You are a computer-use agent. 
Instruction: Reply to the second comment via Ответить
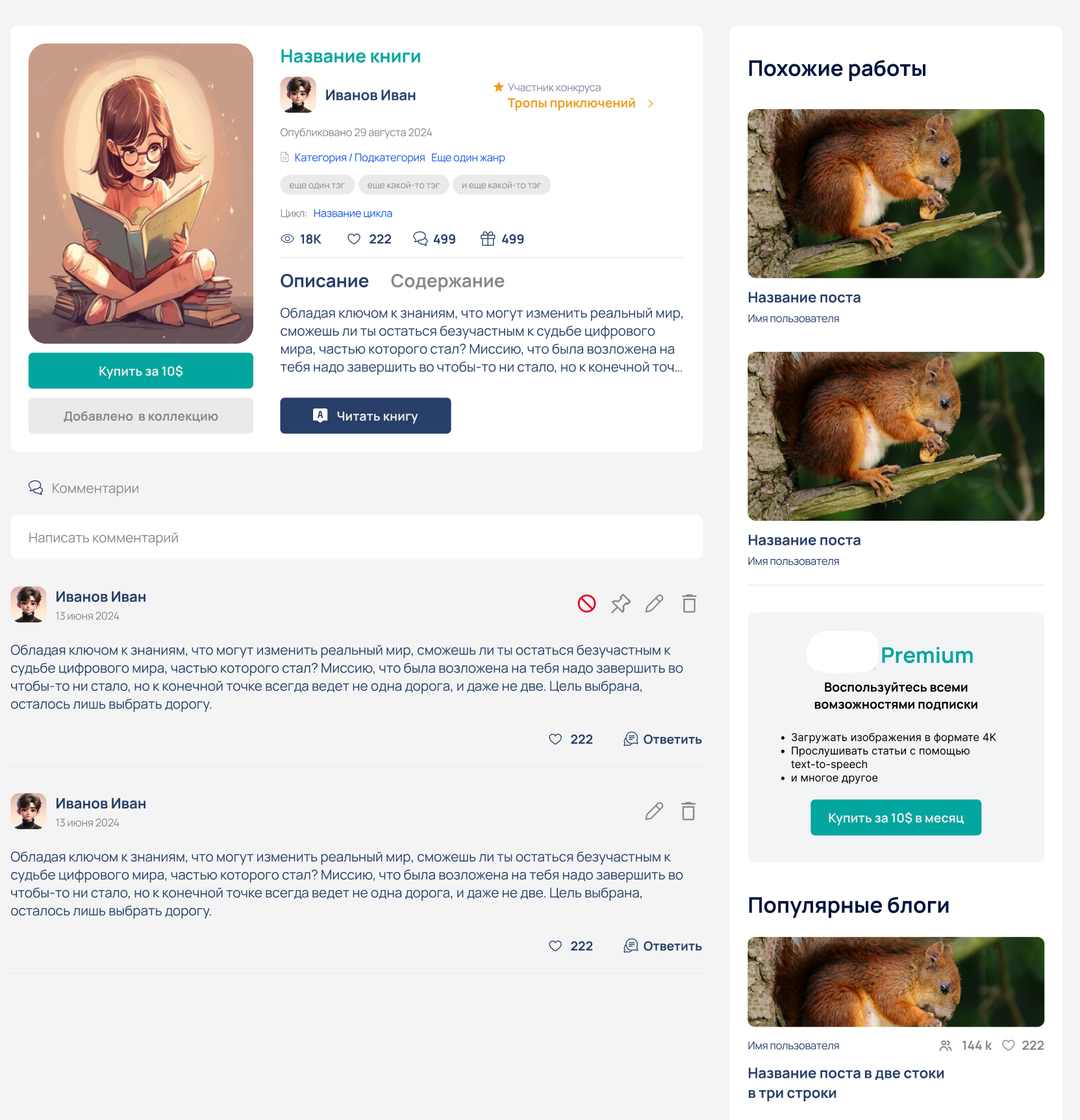tap(663, 946)
